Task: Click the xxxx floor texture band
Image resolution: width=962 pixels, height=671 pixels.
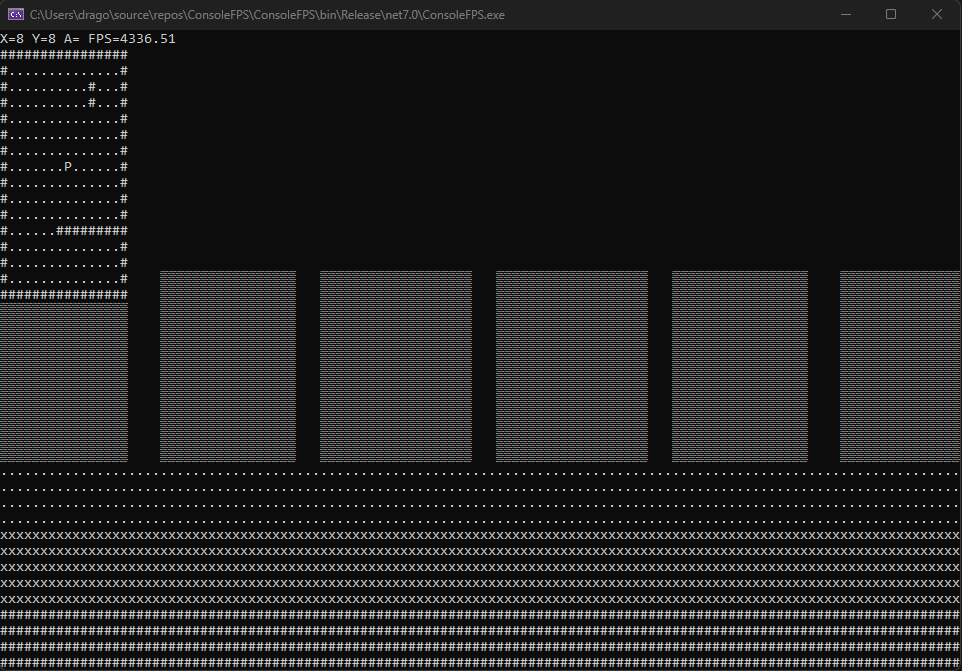Action: point(480,565)
